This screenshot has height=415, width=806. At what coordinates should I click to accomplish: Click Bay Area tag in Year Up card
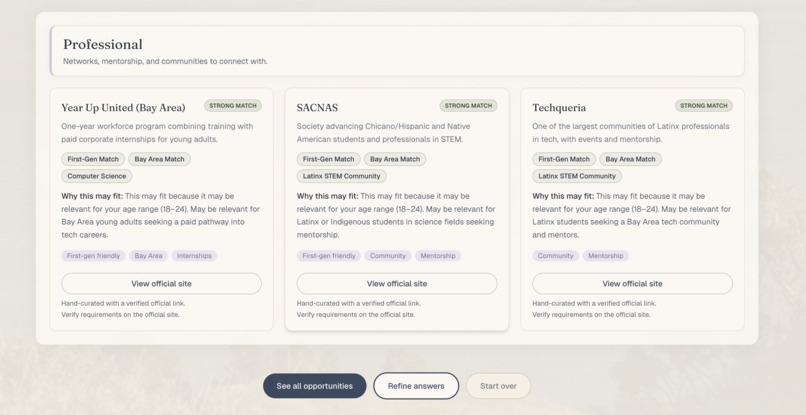point(148,256)
